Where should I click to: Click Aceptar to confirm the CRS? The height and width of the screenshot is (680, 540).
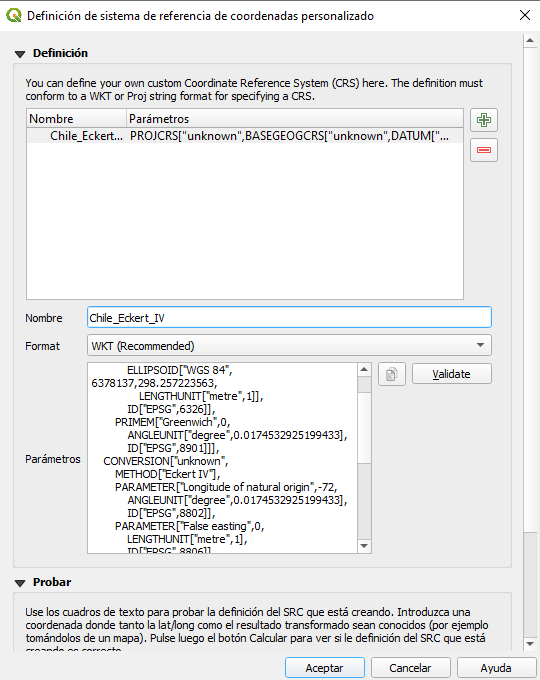pyautogui.click(x=324, y=668)
